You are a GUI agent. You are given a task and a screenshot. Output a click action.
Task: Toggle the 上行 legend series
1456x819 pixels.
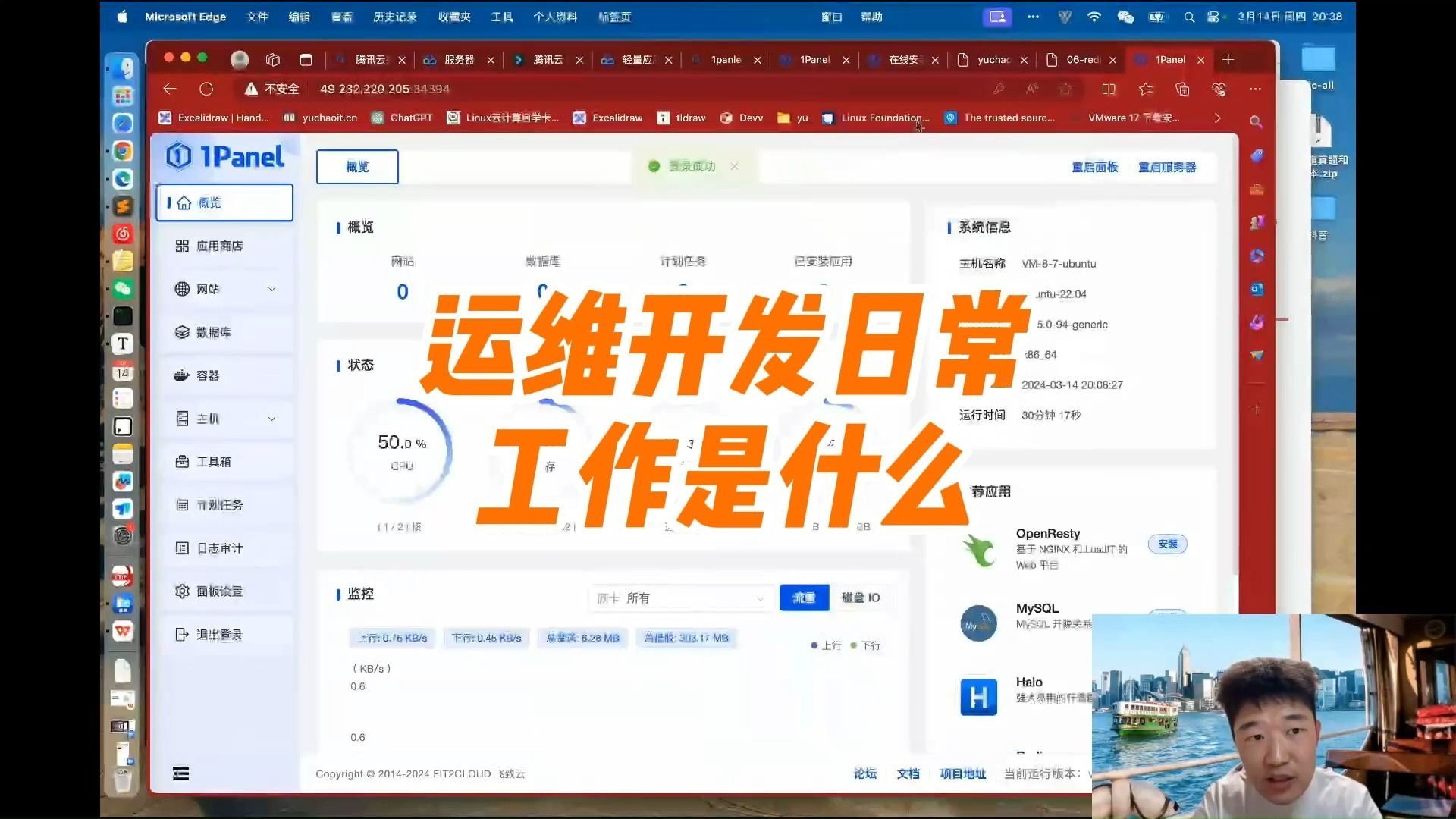click(826, 645)
